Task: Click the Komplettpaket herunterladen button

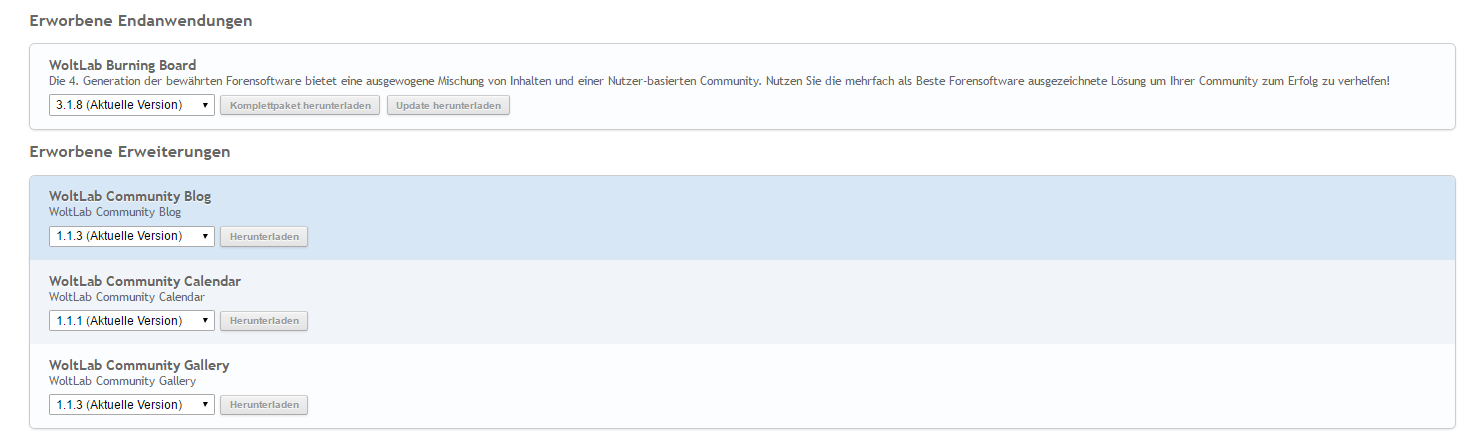Action: click(x=300, y=105)
